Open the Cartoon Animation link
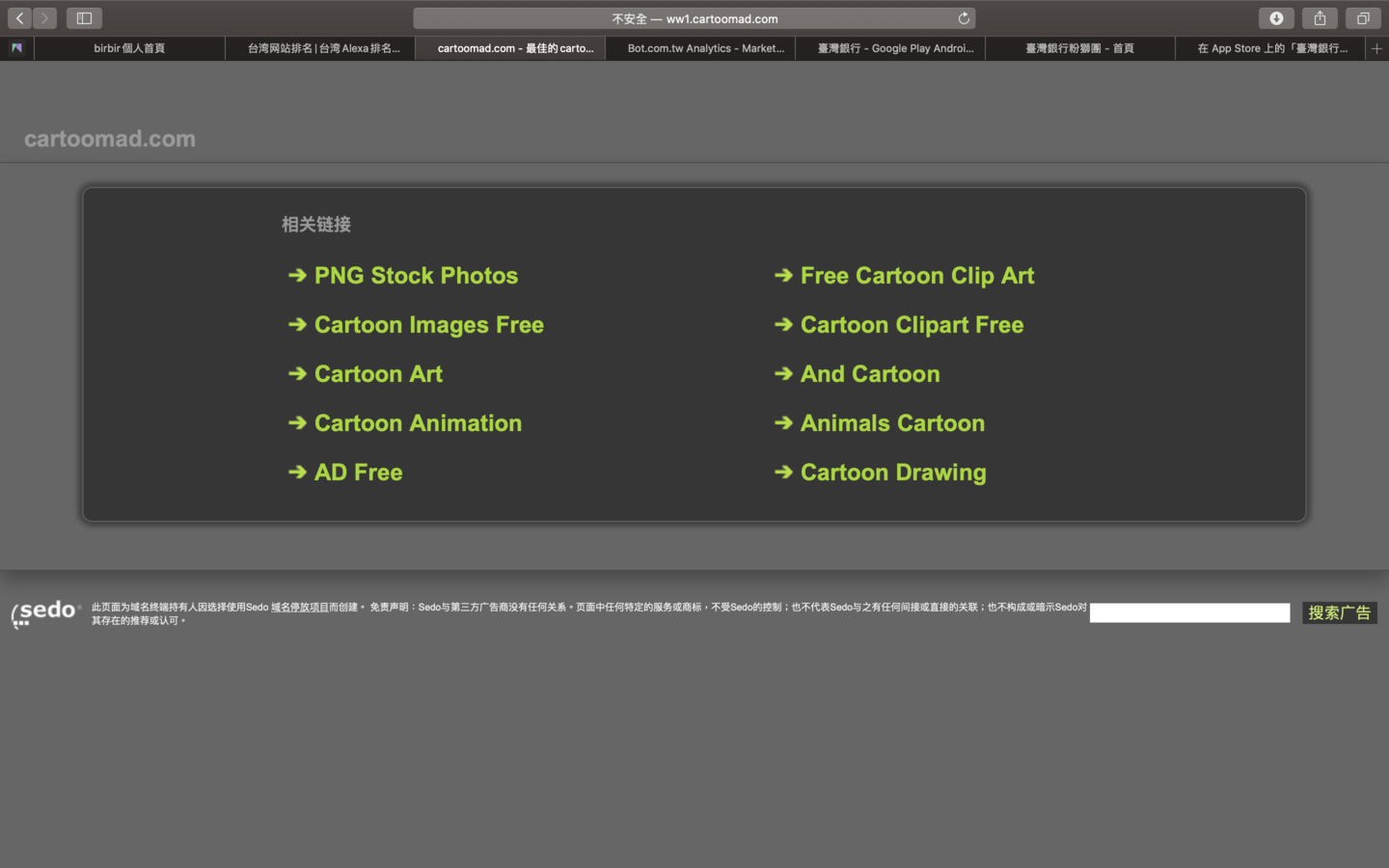Viewport: 1389px width, 868px height. tap(418, 423)
